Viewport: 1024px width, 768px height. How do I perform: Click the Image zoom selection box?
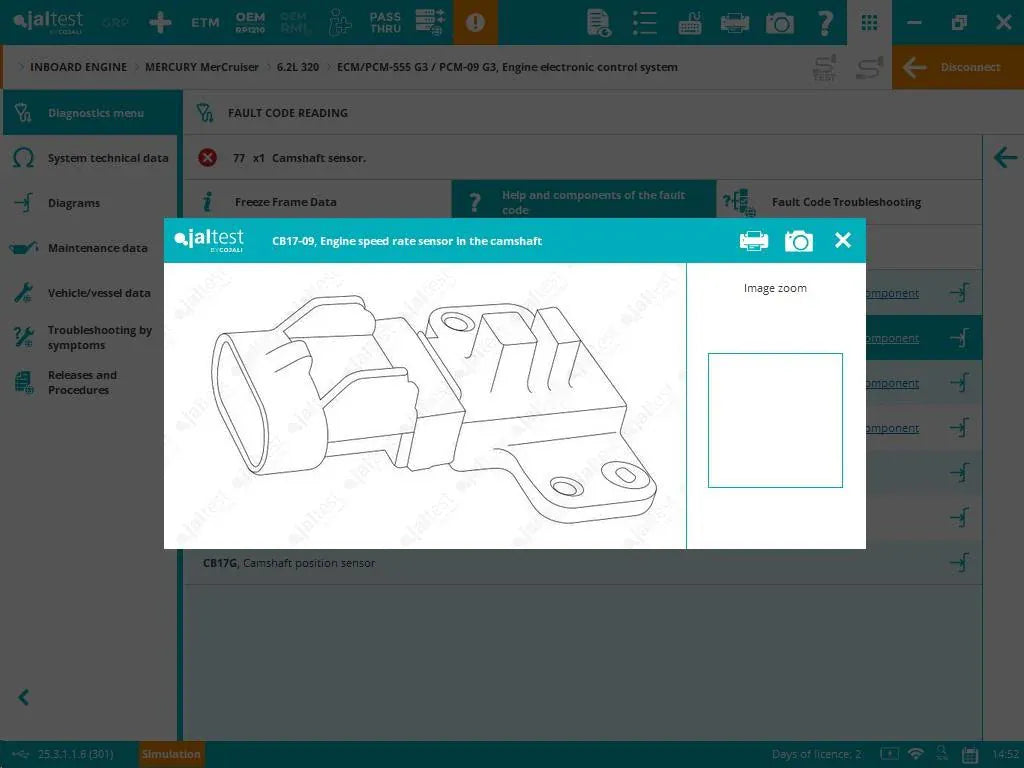click(775, 420)
